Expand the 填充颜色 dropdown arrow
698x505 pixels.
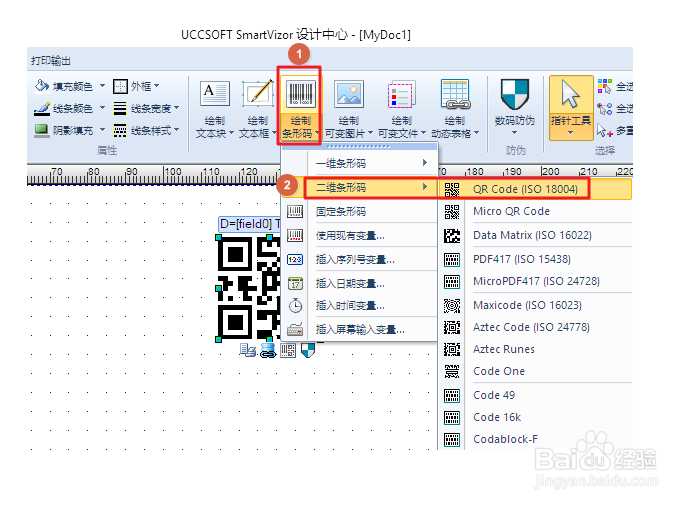[102, 86]
